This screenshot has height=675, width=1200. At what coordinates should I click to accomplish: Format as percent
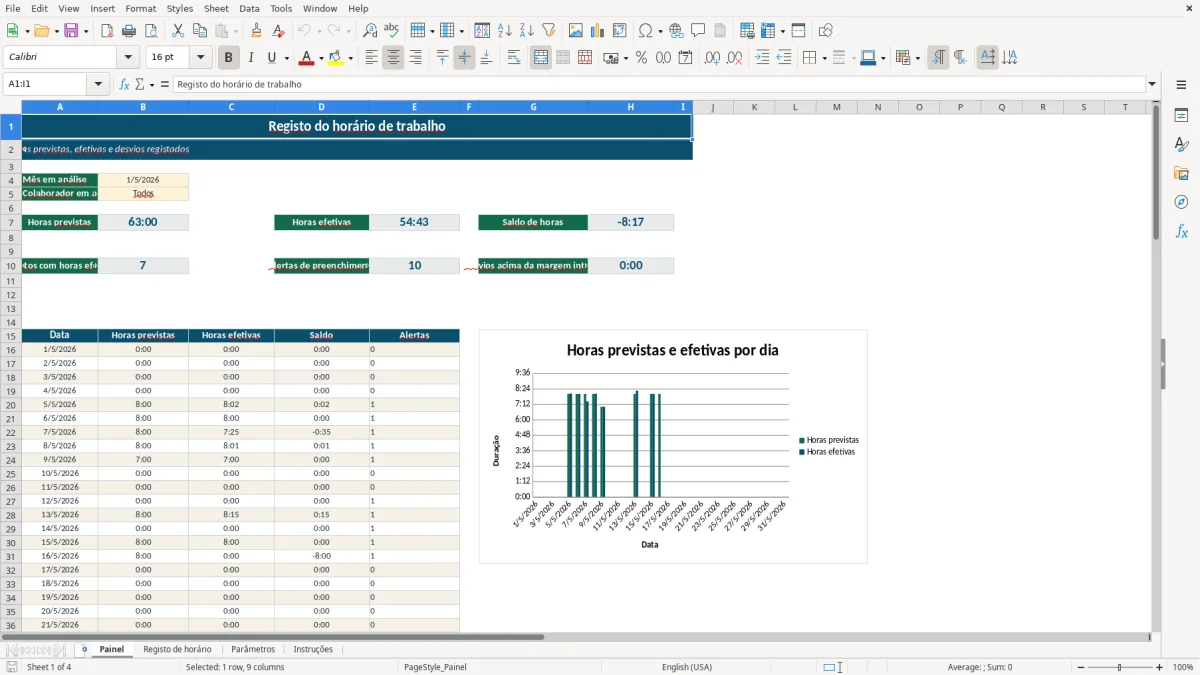[x=642, y=58]
